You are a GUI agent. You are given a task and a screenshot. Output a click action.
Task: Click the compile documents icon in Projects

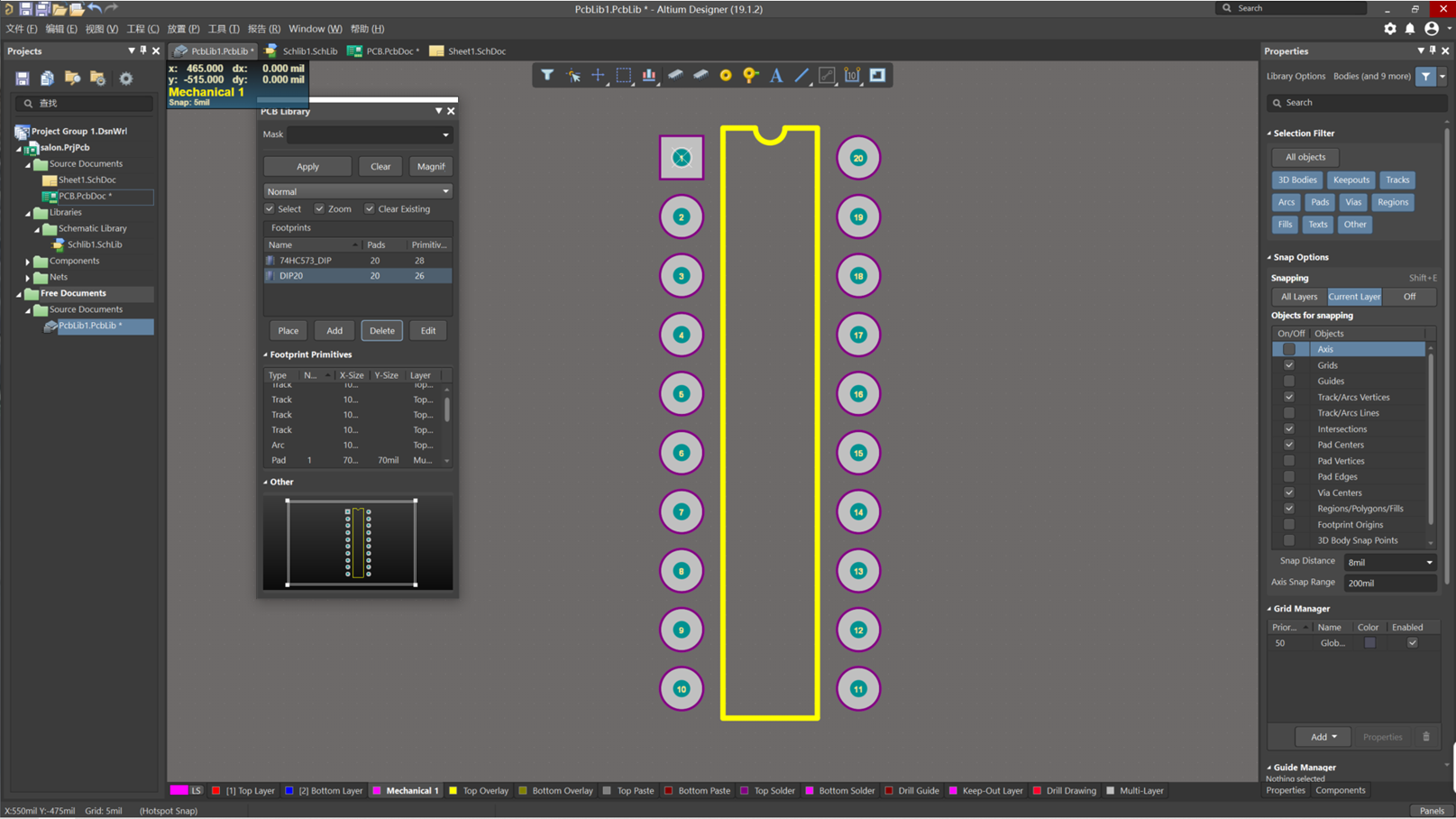[x=47, y=78]
